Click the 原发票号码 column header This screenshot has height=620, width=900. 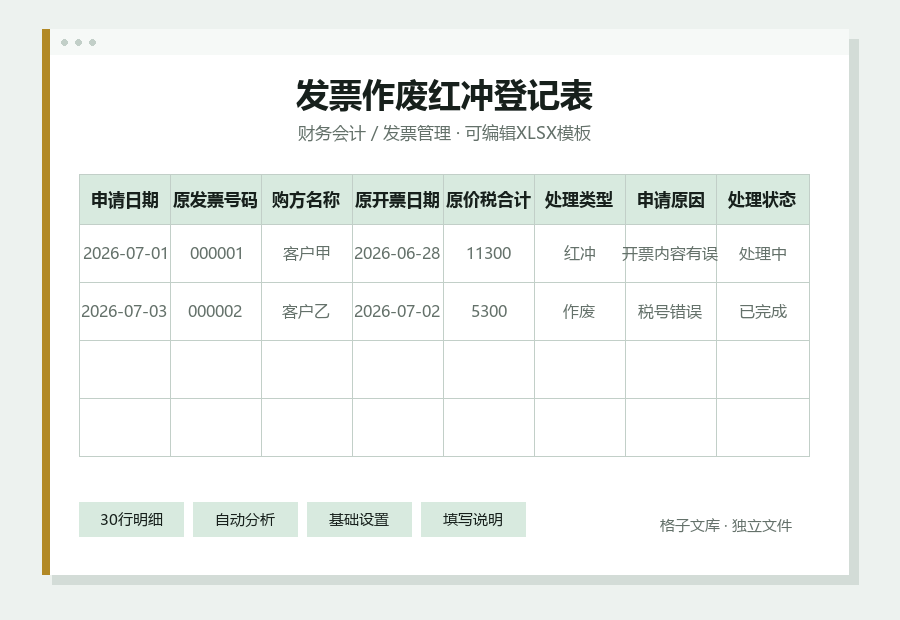click(216, 200)
